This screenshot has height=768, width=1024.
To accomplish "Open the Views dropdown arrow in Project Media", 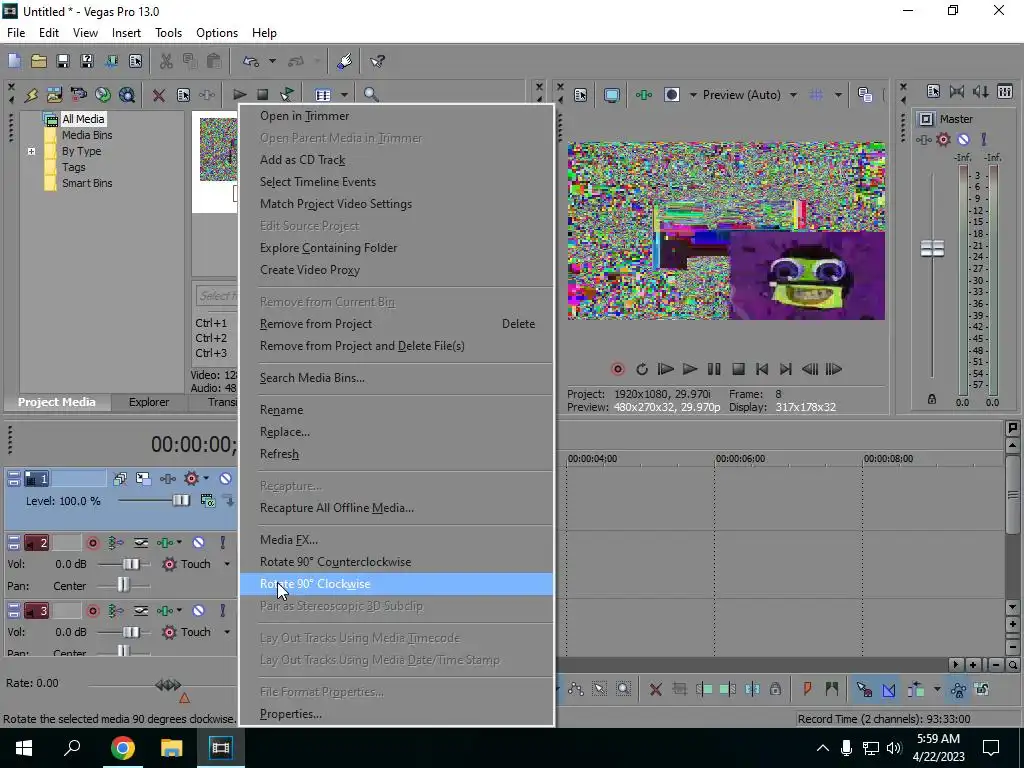I will (344, 95).
